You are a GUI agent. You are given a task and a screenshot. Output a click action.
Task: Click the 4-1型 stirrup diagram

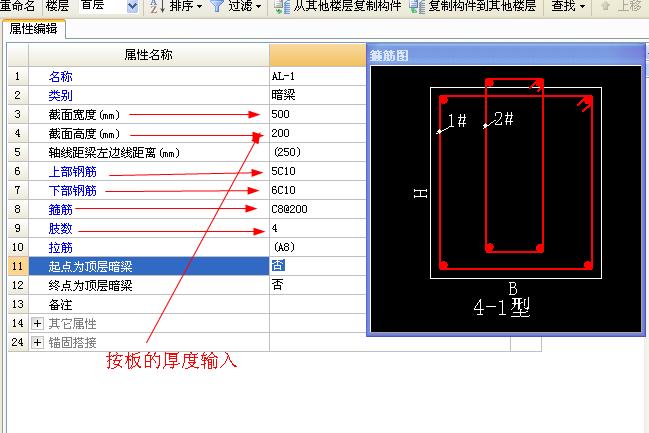505,199
